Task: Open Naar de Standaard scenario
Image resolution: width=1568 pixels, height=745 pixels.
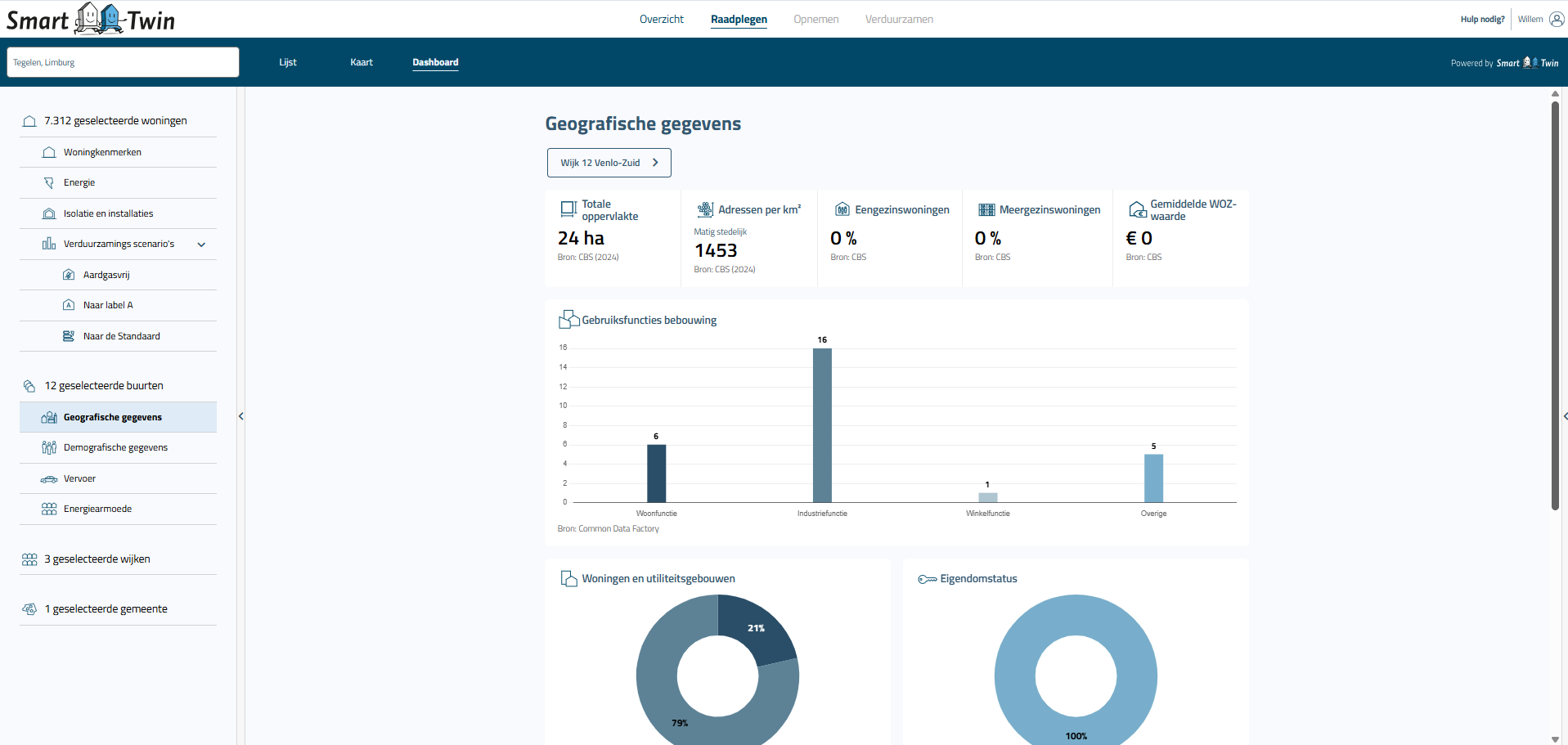Action: (x=121, y=335)
